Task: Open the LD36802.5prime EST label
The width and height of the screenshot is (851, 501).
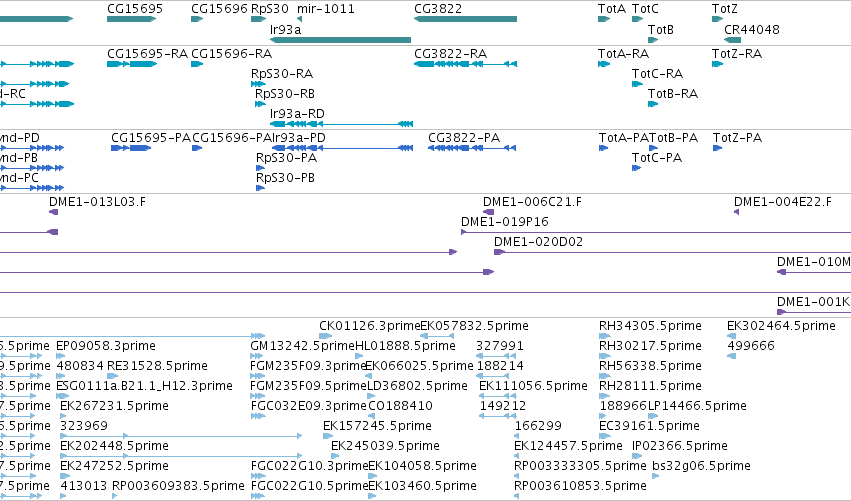Action: [417, 386]
